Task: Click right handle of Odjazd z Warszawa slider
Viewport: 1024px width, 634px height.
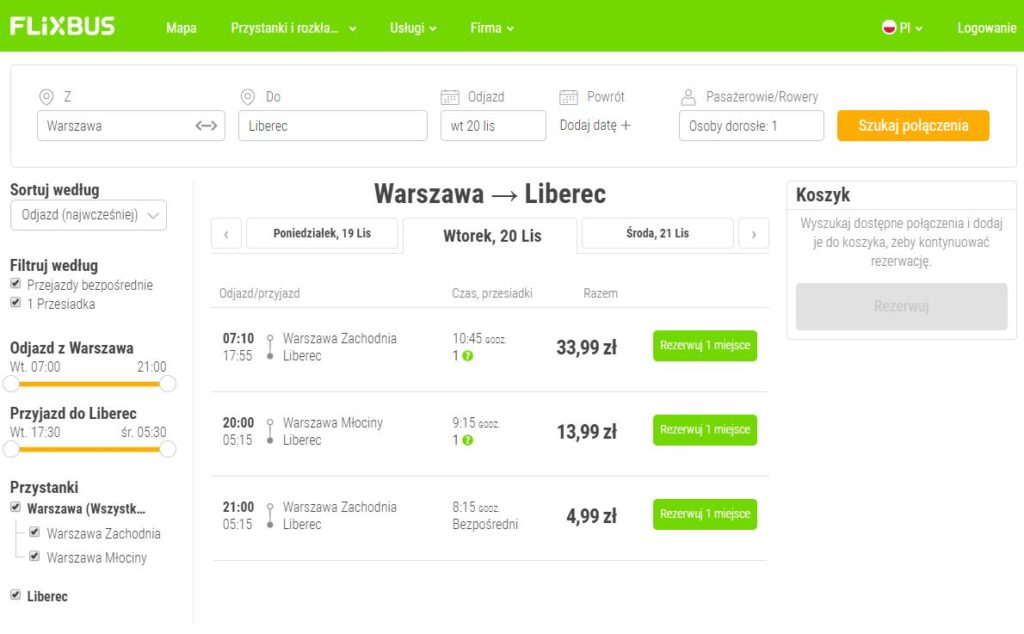Action: [168, 384]
